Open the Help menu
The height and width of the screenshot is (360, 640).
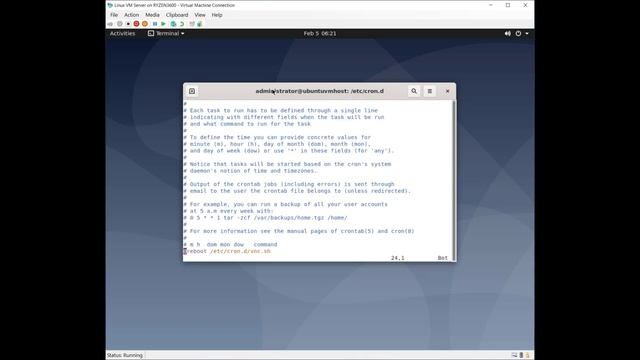pyautogui.click(x=217, y=15)
